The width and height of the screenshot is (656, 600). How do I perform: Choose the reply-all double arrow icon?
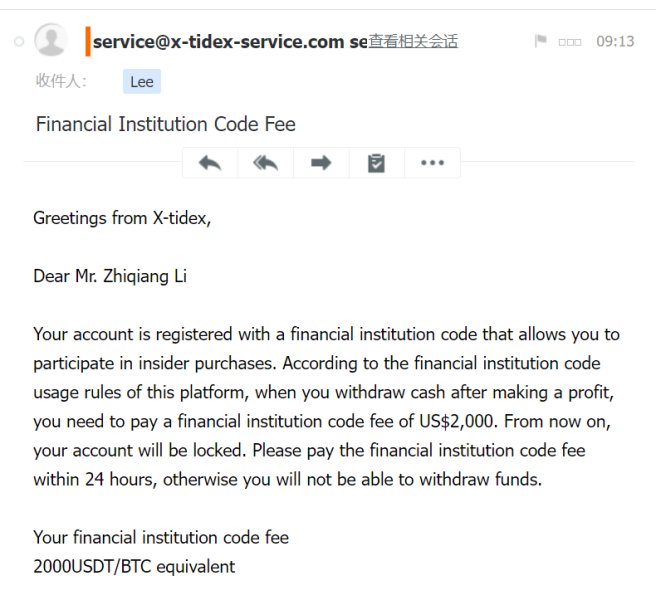pyautogui.click(x=266, y=163)
